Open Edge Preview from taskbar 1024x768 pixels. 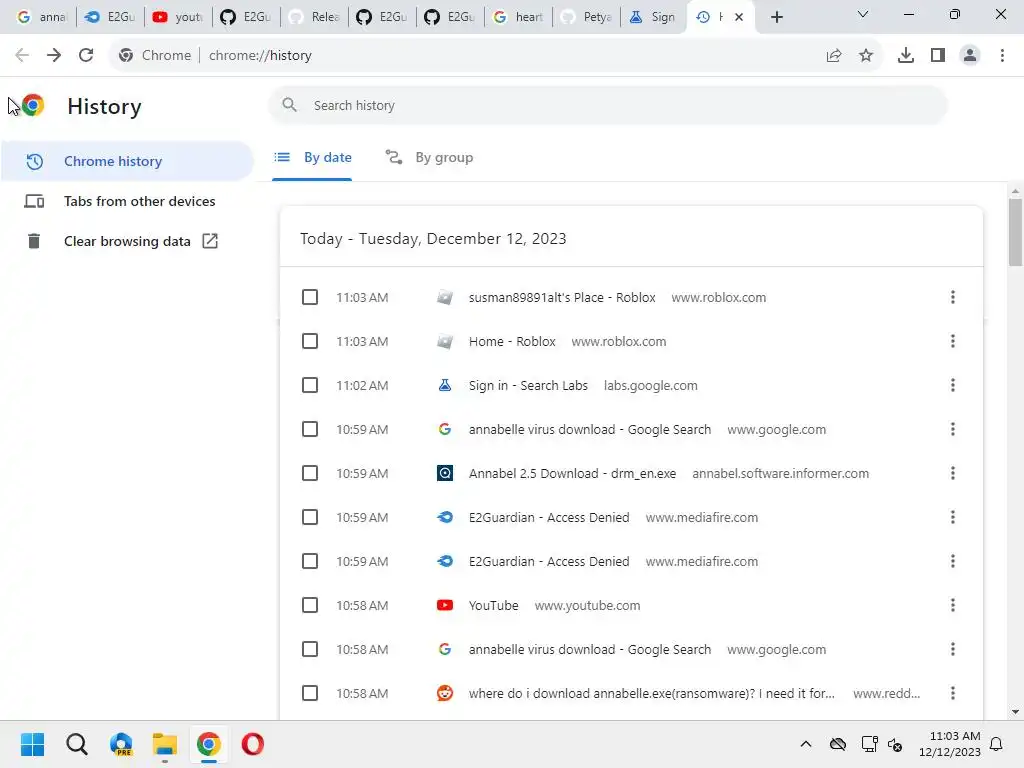point(121,744)
